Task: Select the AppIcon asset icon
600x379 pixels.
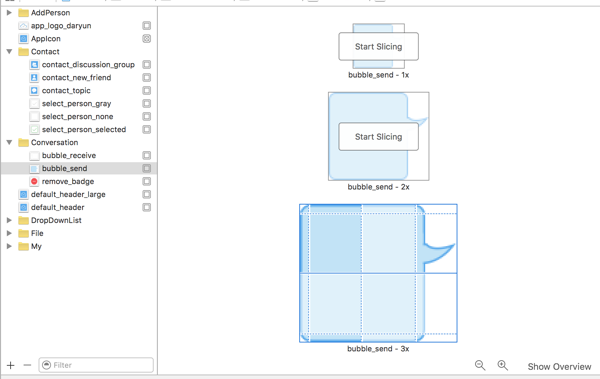Action: (x=23, y=39)
